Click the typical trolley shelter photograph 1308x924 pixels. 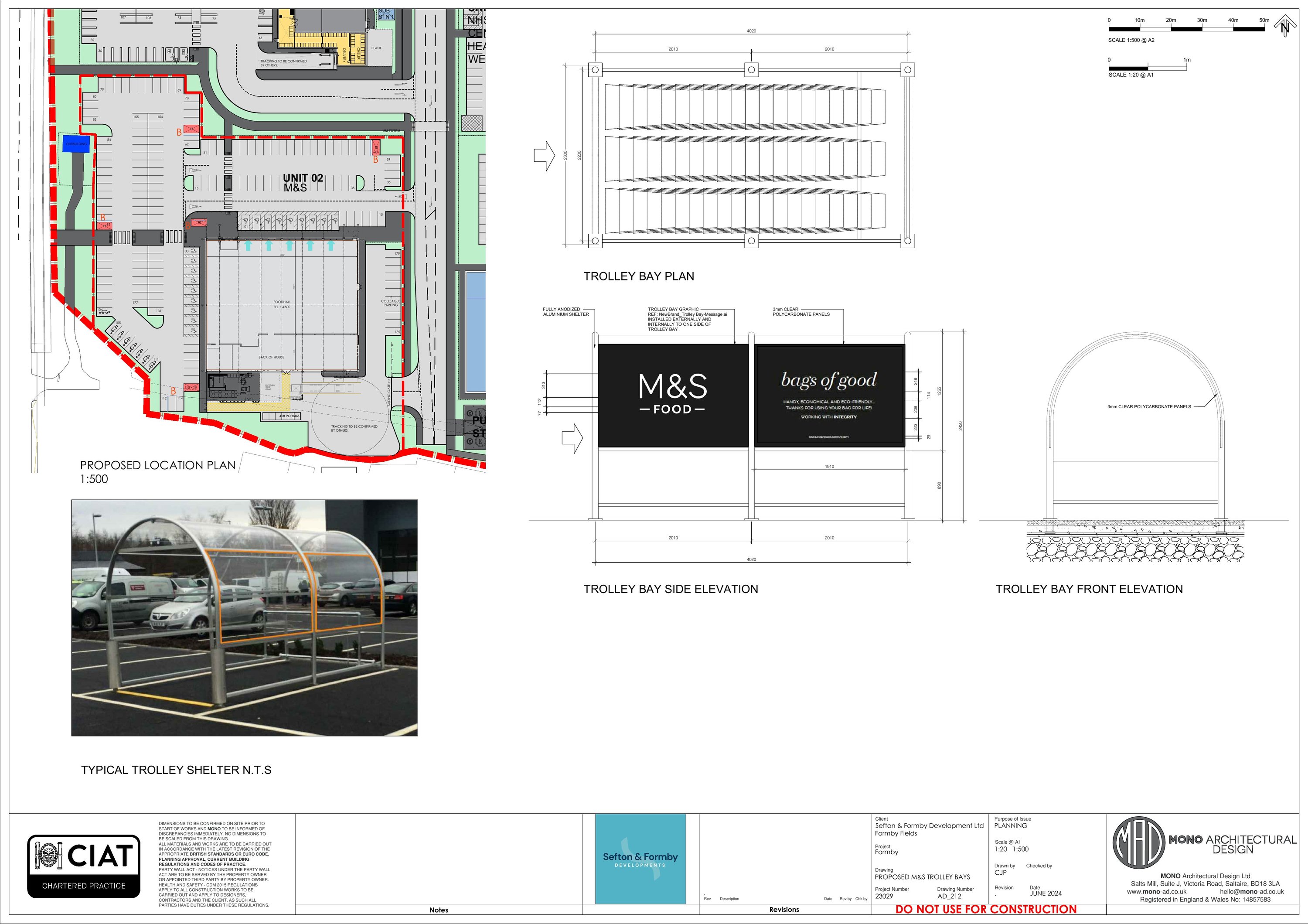point(245,617)
